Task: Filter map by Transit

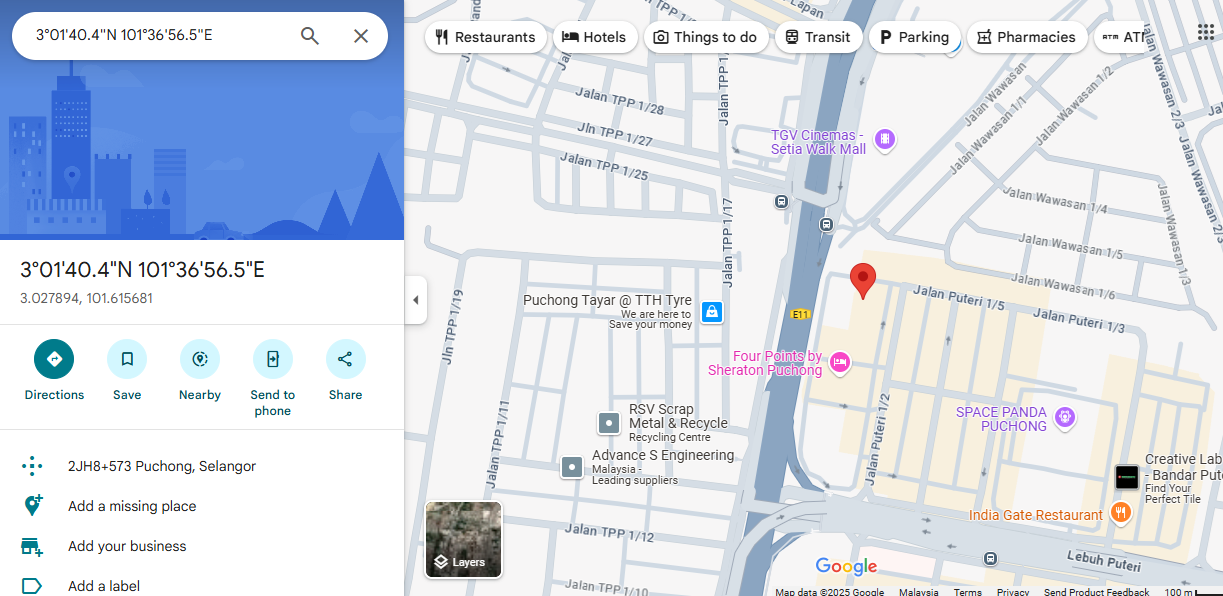Action: (817, 37)
